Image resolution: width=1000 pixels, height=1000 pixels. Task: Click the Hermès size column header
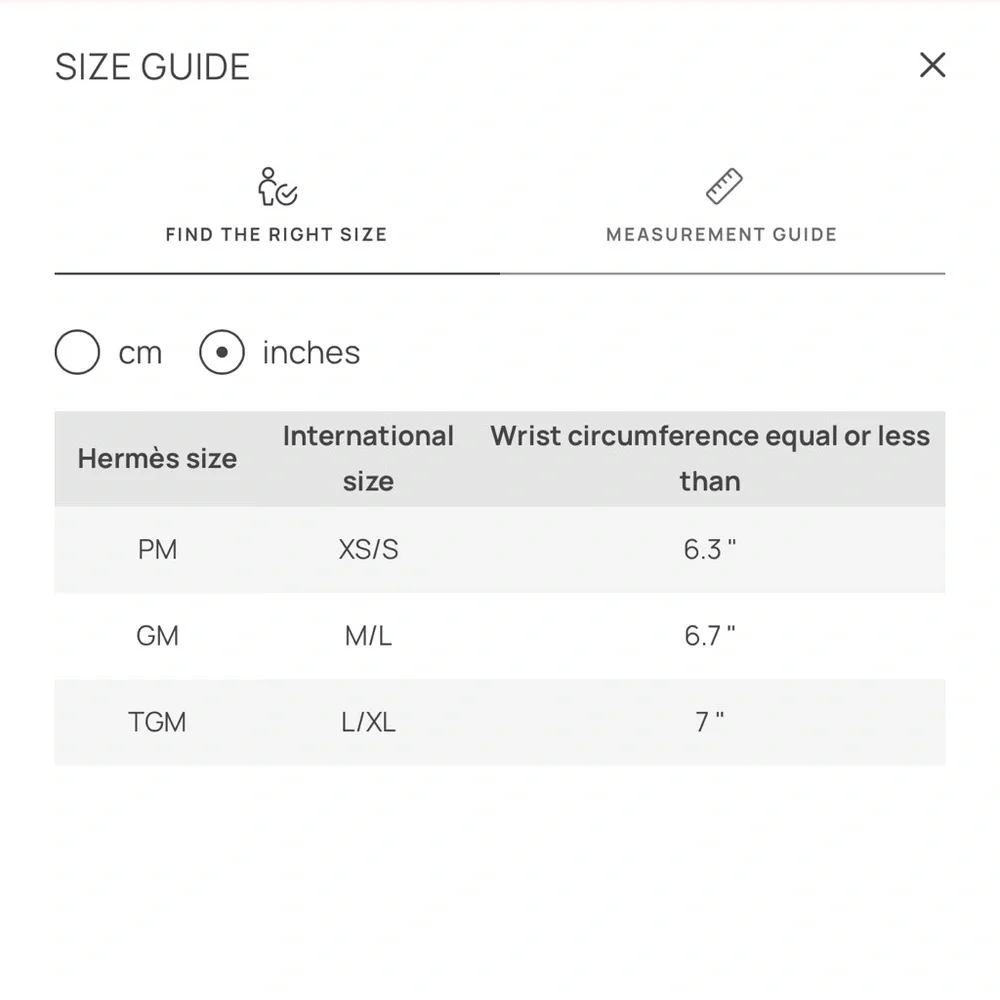point(157,459)
